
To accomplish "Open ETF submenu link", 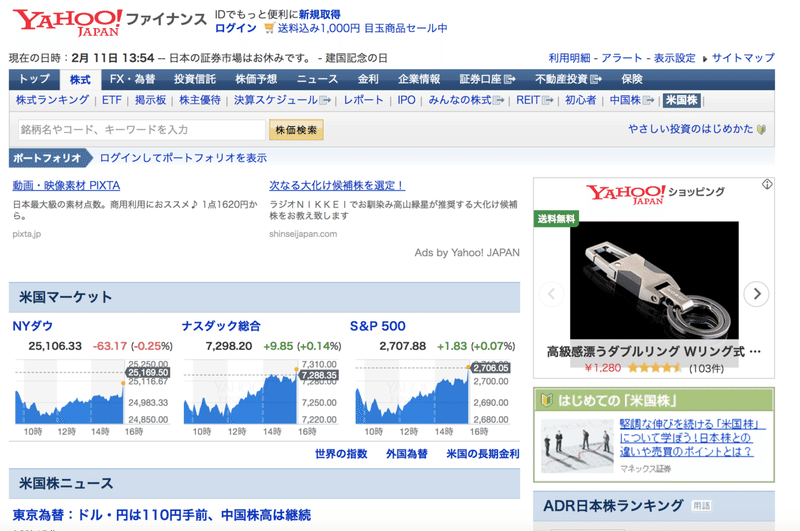I will click(112, 100).
